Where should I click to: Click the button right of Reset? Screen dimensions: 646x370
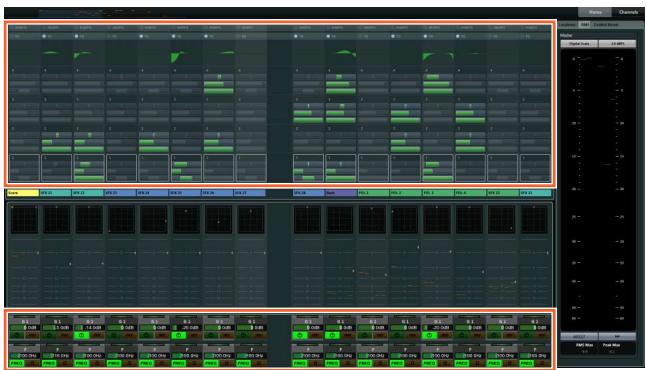(x=617, y=337)
